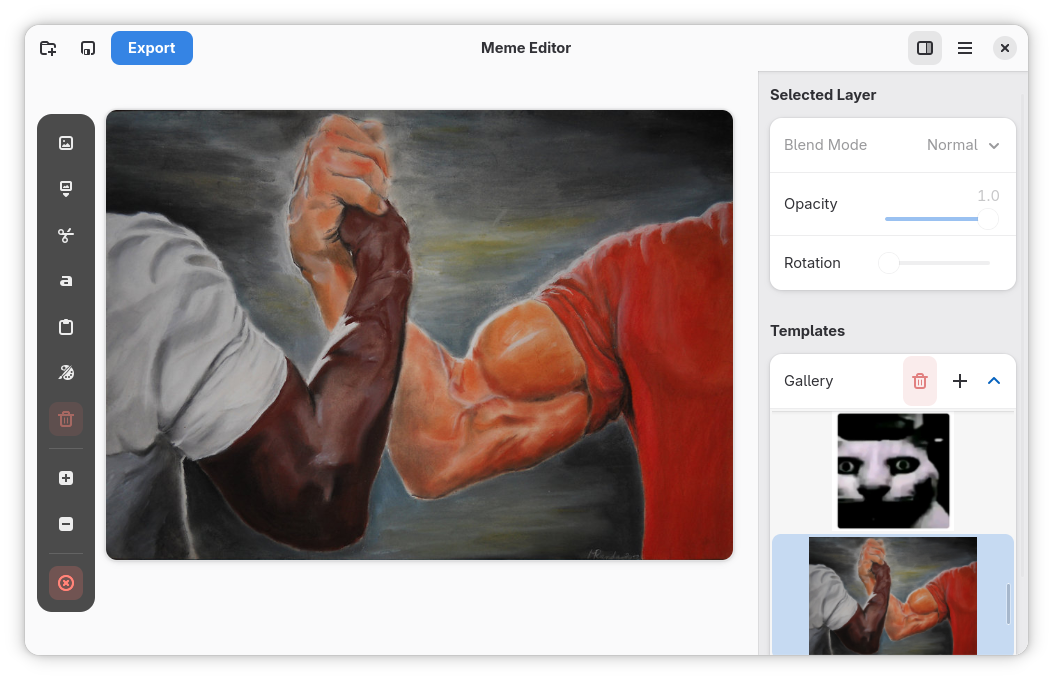Collapse the Gallery templates section

tap(994, 381)
